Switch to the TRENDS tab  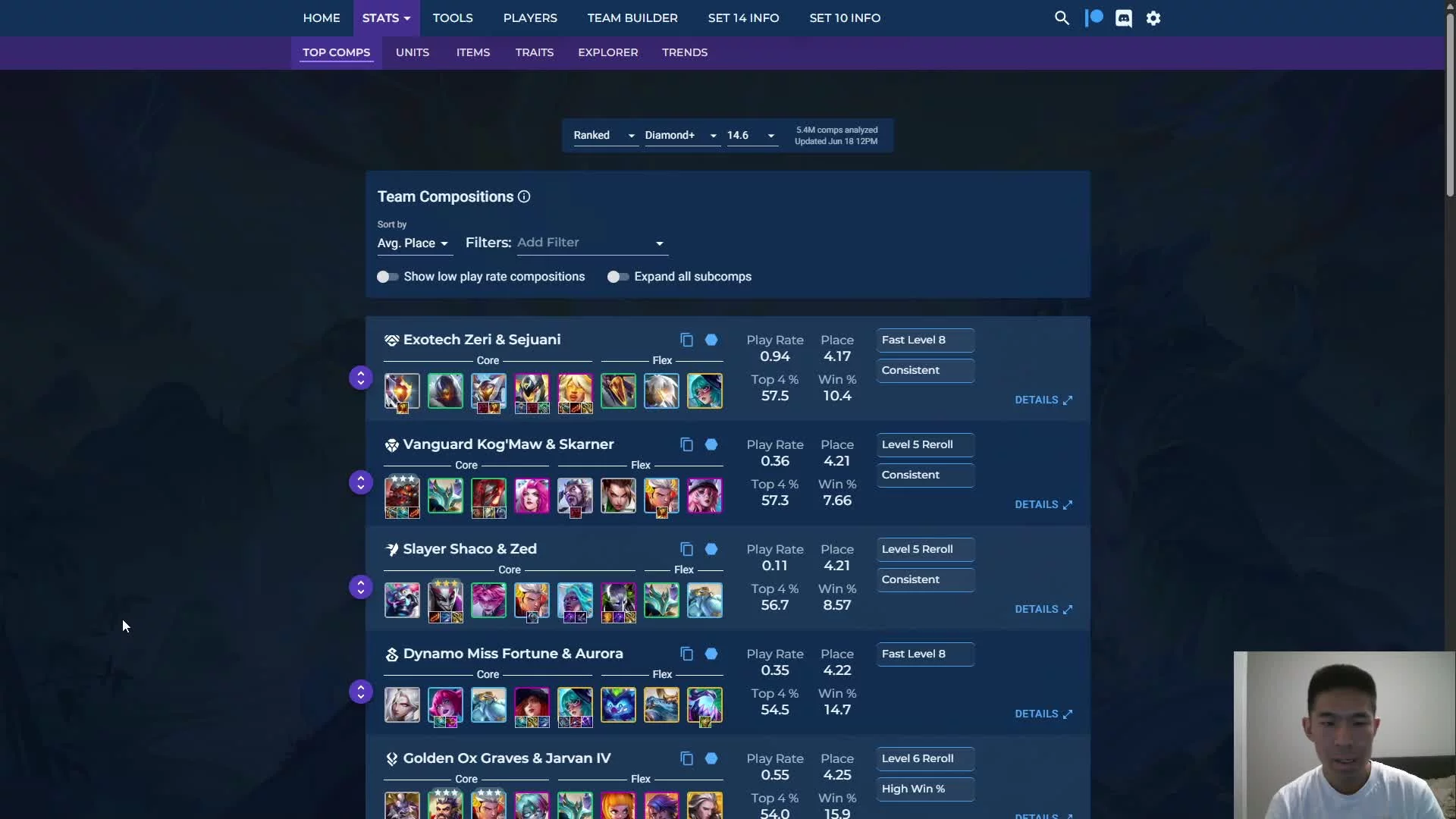pyautogui.click(x=685, y=52)
